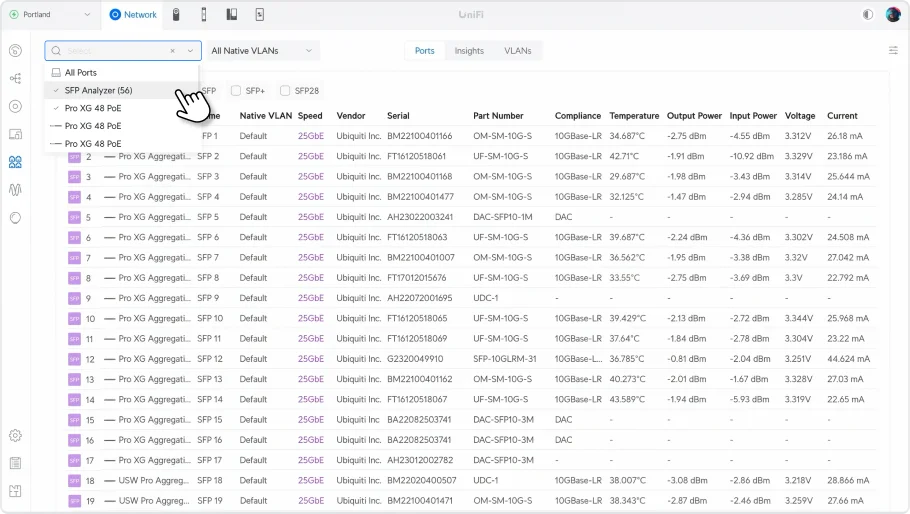Sort by the Part Number column header
Image resolution: width=910 pixels, height=514 pixels.
click(498, 115)
